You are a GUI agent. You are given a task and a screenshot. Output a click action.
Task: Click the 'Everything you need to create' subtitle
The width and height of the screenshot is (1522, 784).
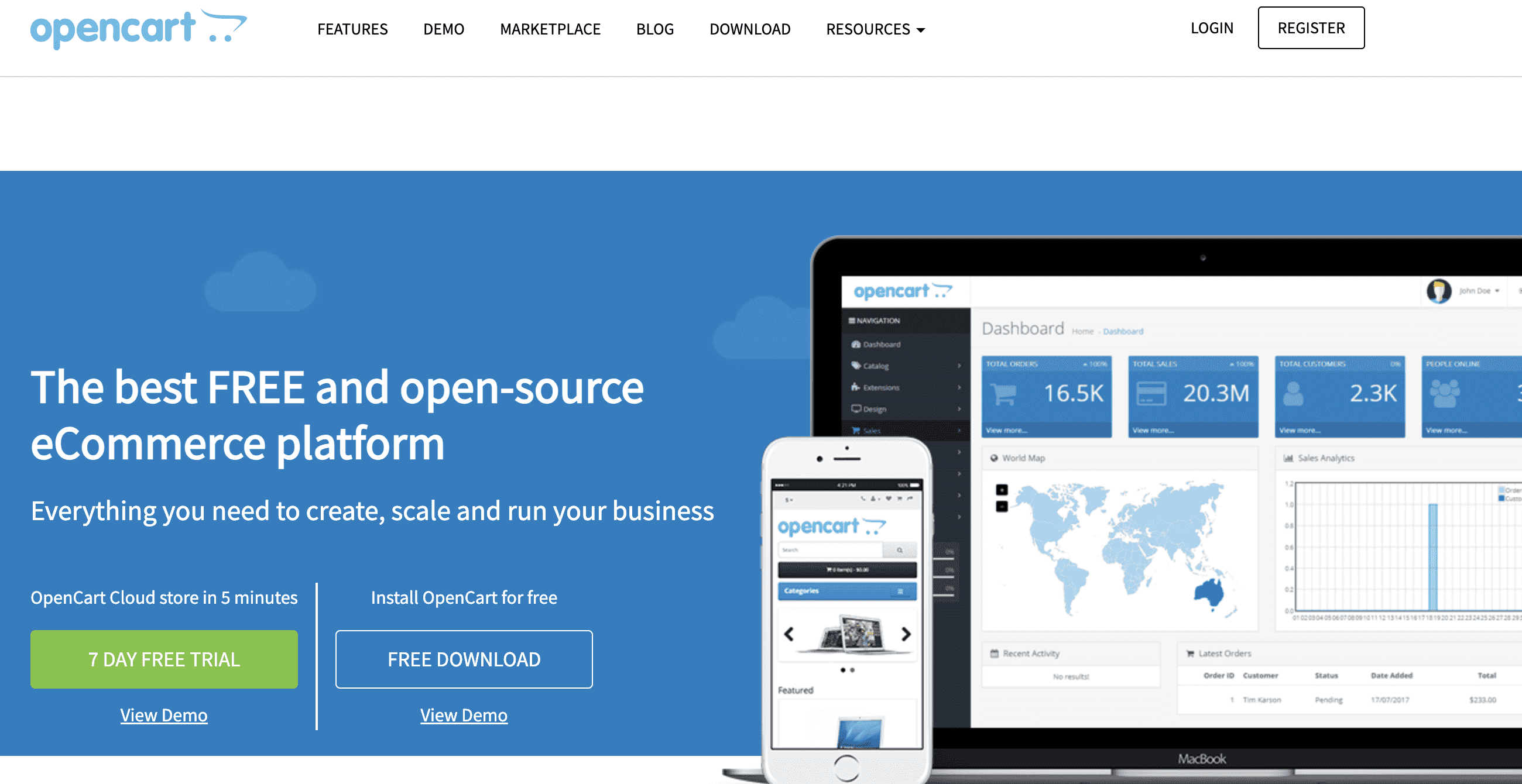click(372, 511)
